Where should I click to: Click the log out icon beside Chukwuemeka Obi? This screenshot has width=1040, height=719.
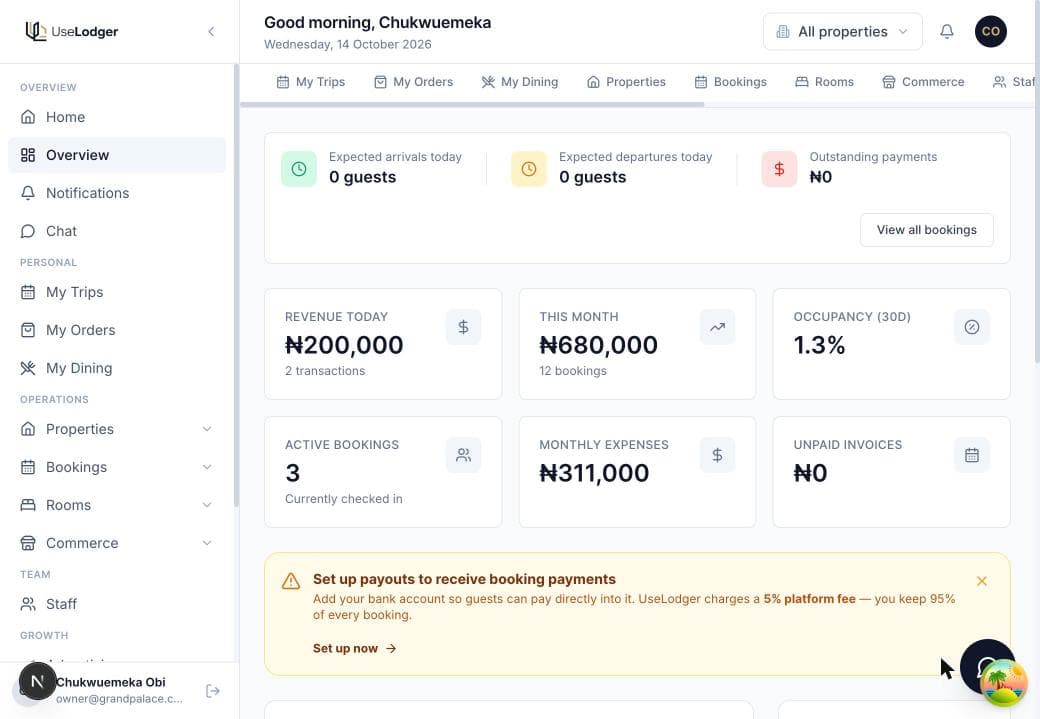tap(213, 690)
